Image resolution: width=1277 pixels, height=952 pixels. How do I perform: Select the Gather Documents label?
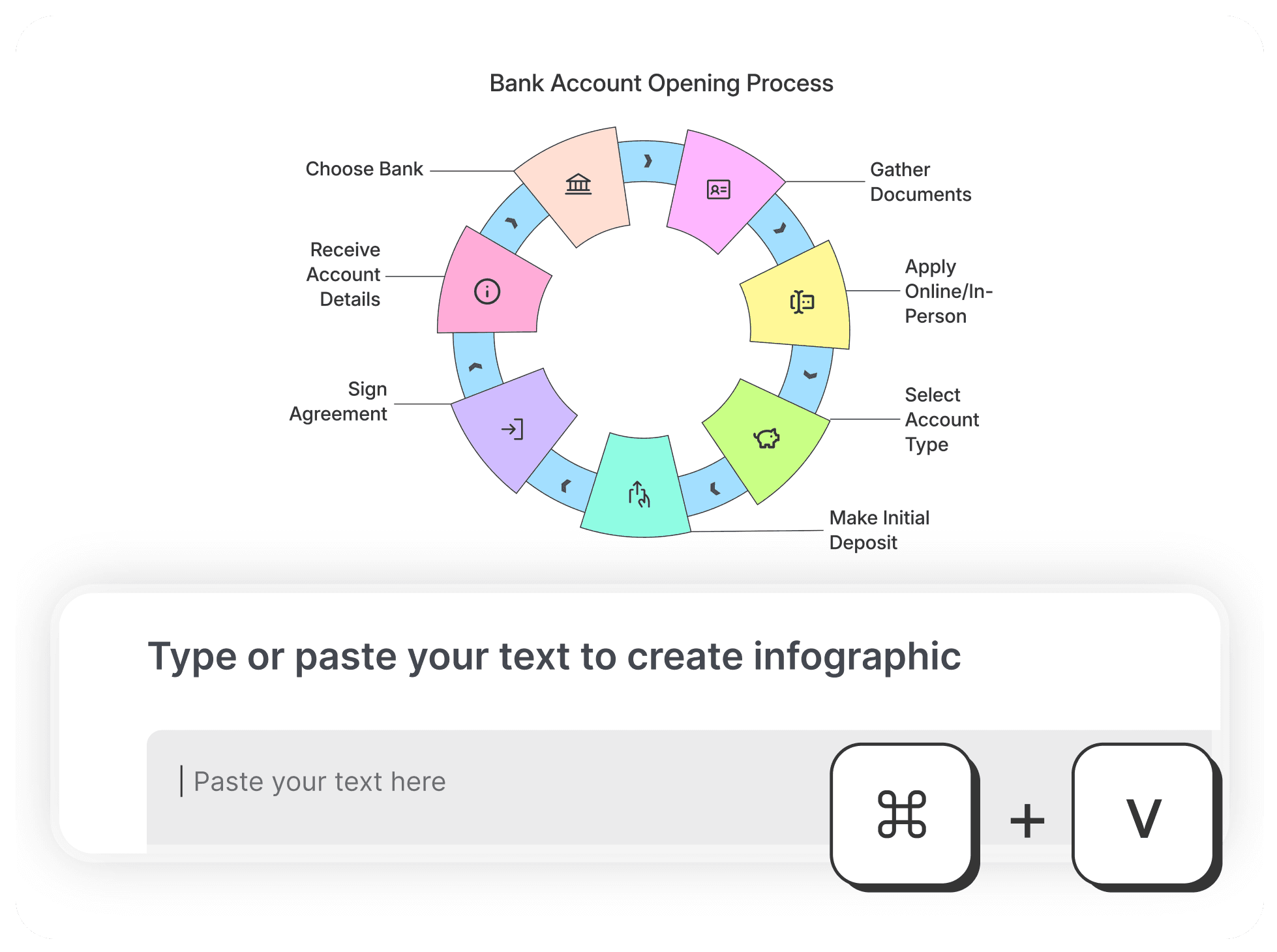tap(920, 182)
